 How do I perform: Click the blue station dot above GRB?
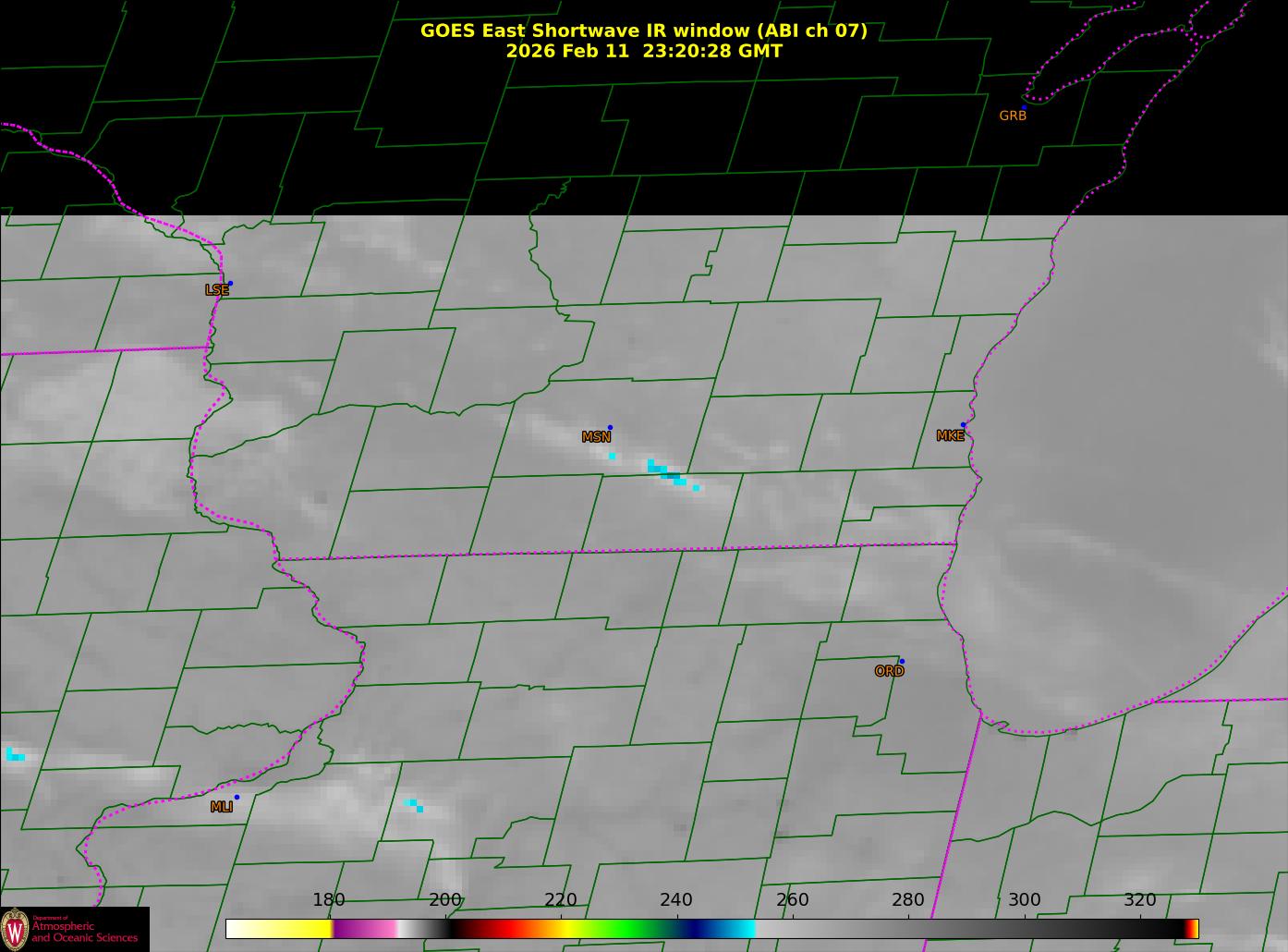(x=1024, y=108)
